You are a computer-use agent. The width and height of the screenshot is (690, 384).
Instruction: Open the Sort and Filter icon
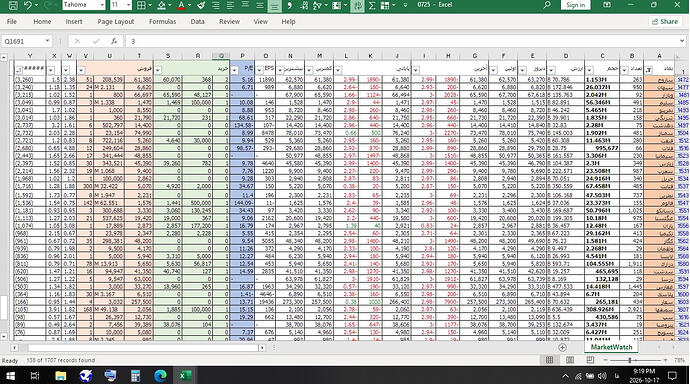pyautogui.click(x=316, y=5)
